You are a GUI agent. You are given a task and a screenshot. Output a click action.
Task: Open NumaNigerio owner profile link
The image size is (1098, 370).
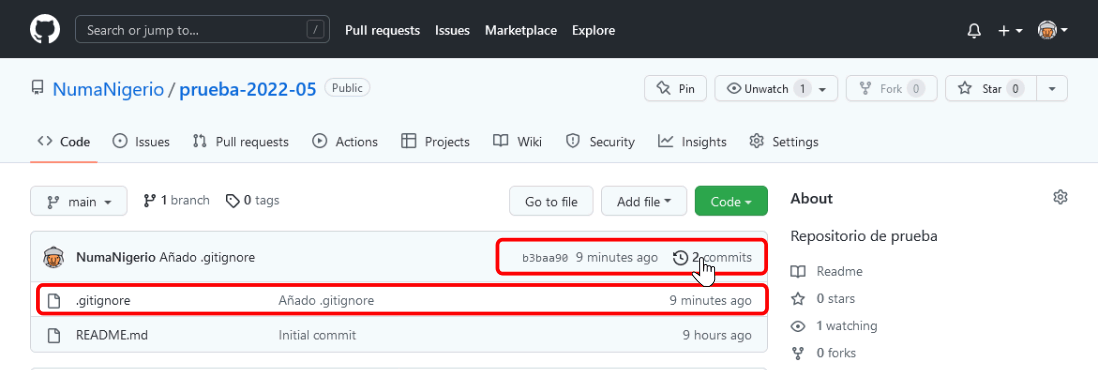(109, 89)
